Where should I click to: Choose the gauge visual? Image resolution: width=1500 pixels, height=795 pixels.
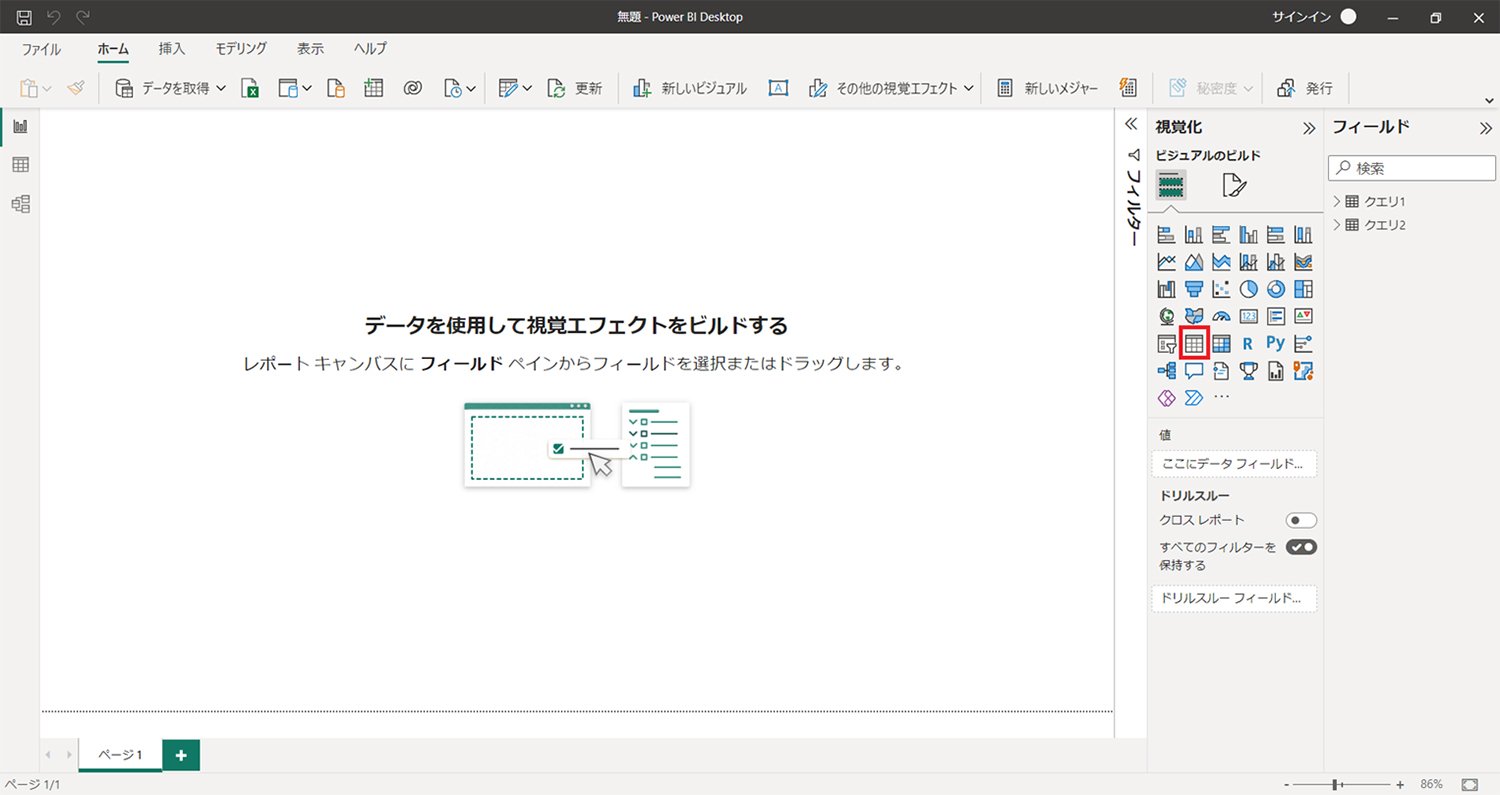click(1221, 316)
